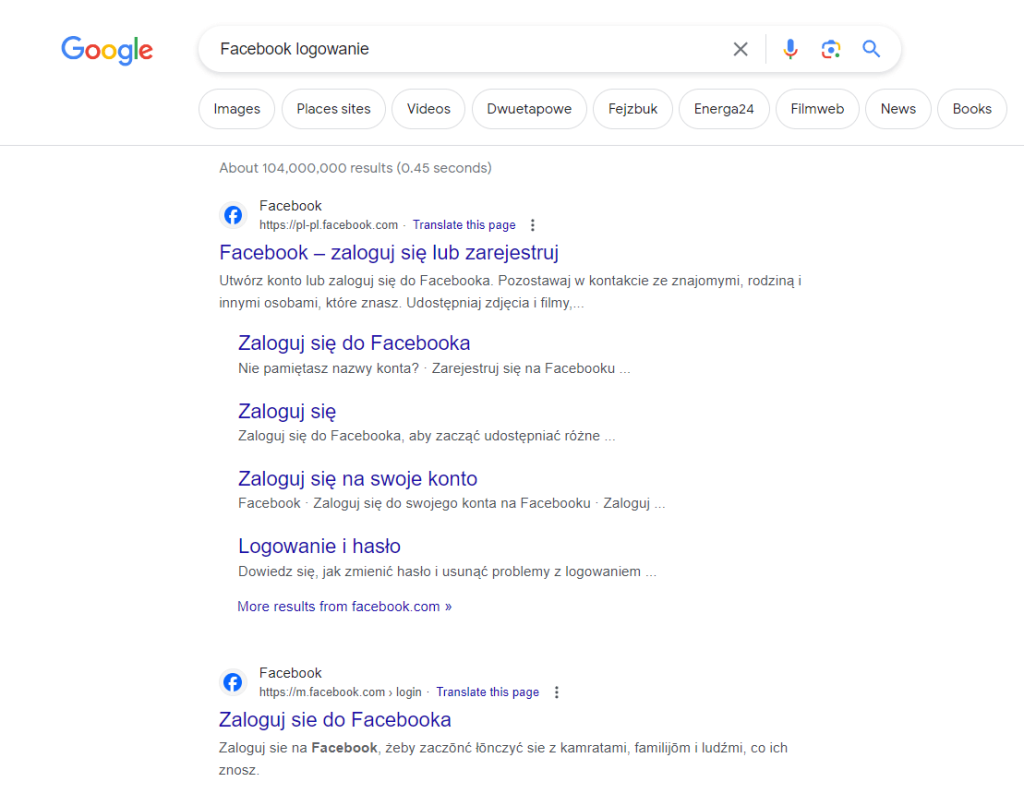This screenshot has width=1024, height=806.
Task: Open the three-dot options for the second result
Action: [557, 692]
